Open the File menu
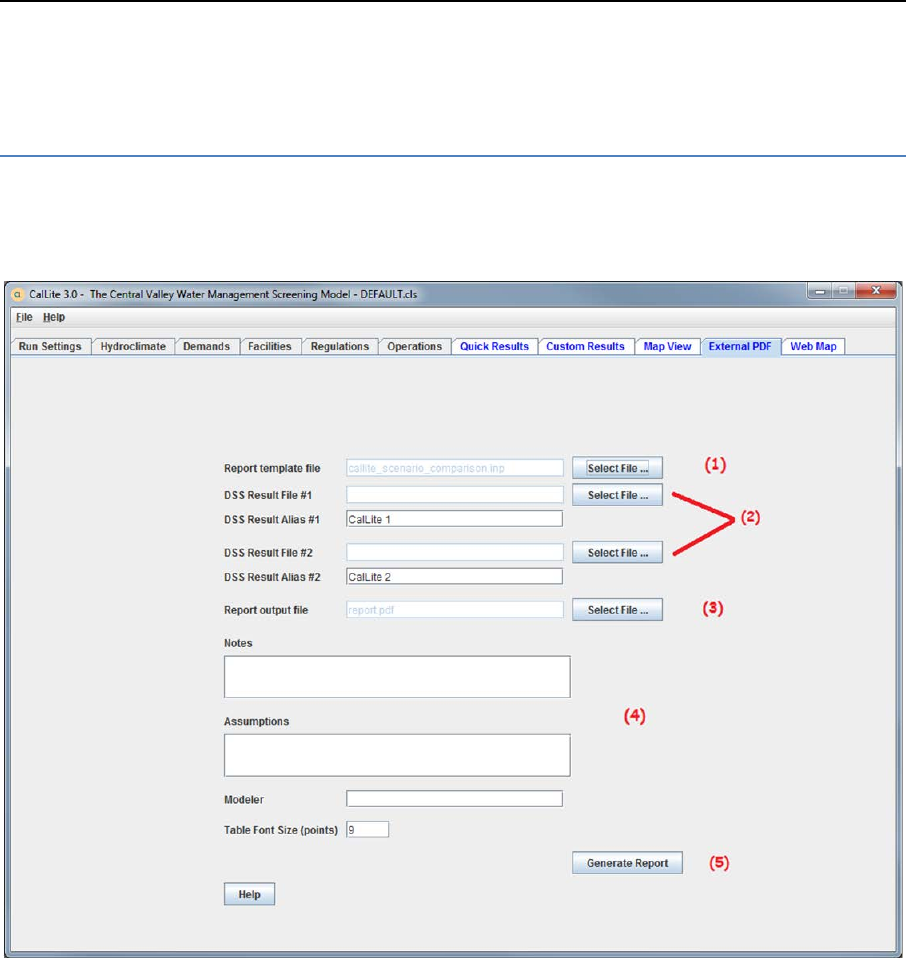This screenshot has height=958, width=906. (24, 317)
